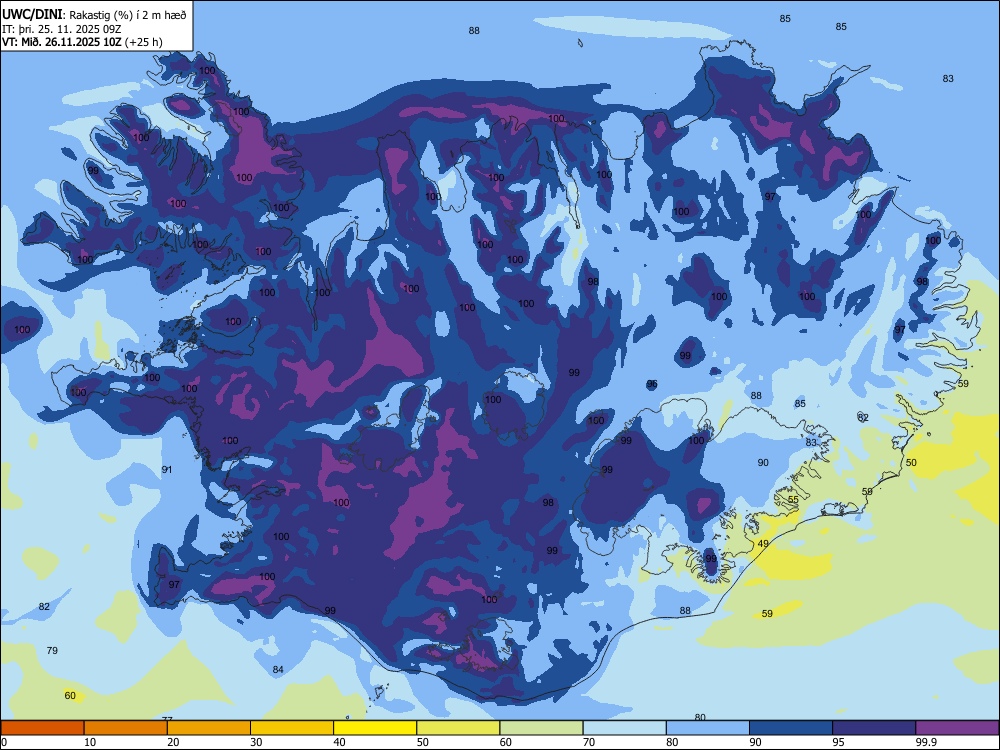Click the map value '91' off the west coast
This screenshot has width=1000, height=750.
point(167,469)
